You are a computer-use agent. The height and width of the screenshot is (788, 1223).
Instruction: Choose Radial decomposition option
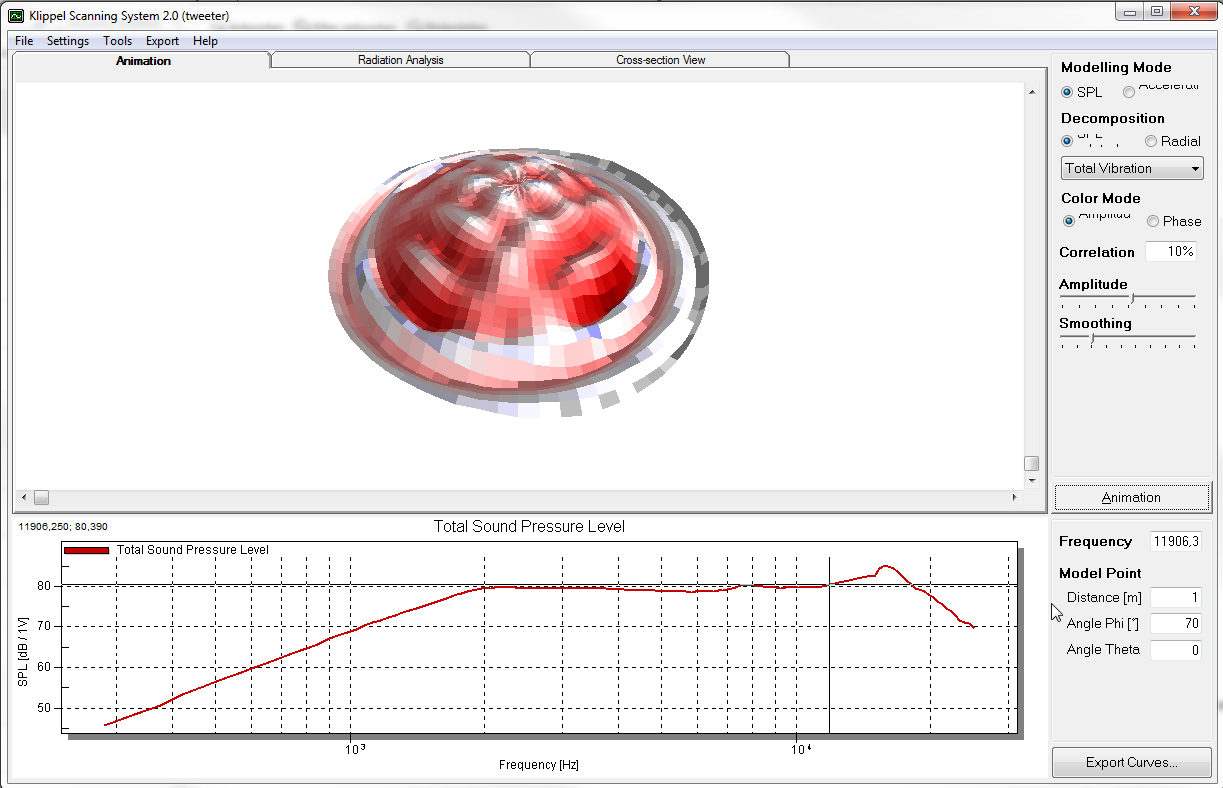tap(1151, 142)
